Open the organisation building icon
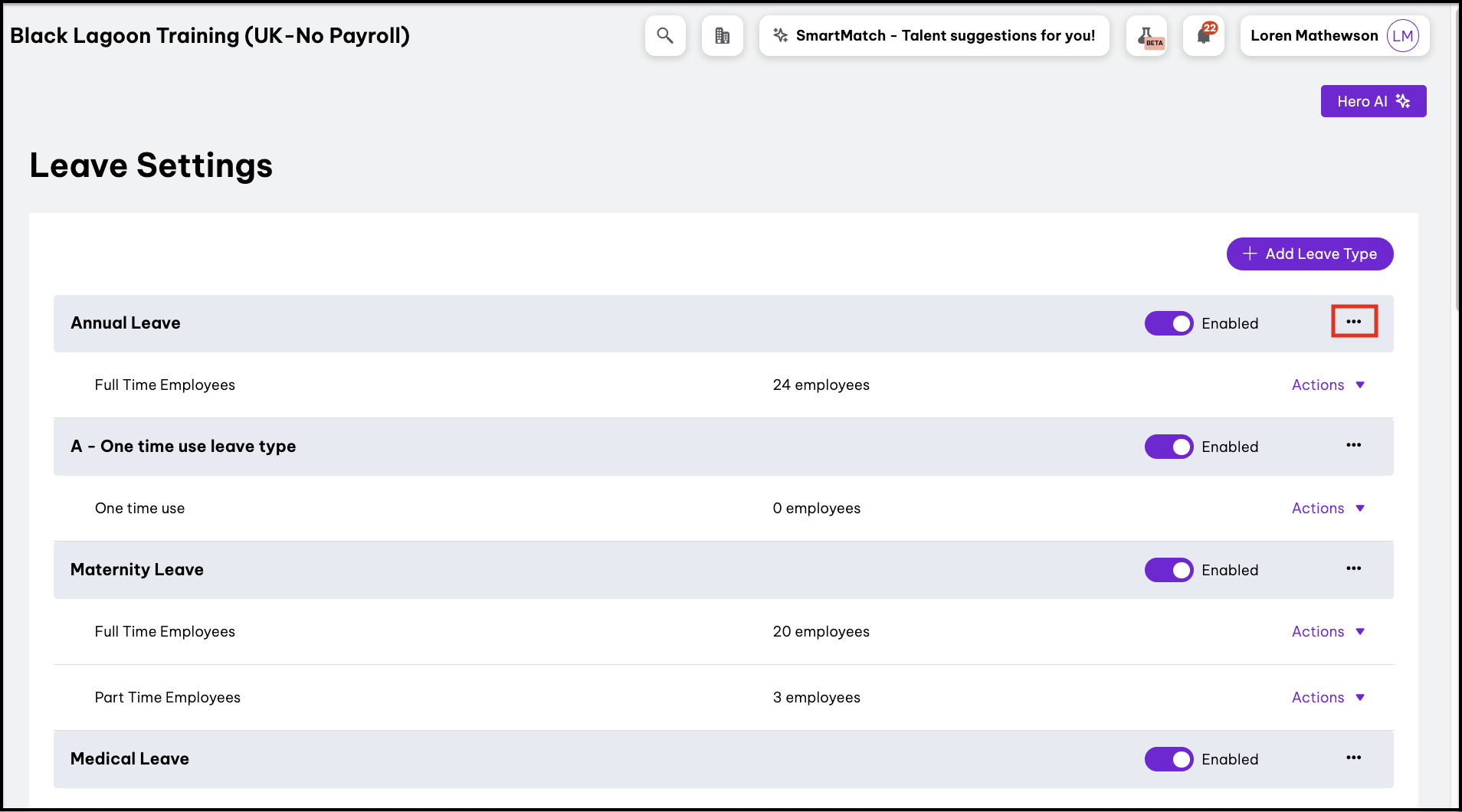 coord(722,36)
